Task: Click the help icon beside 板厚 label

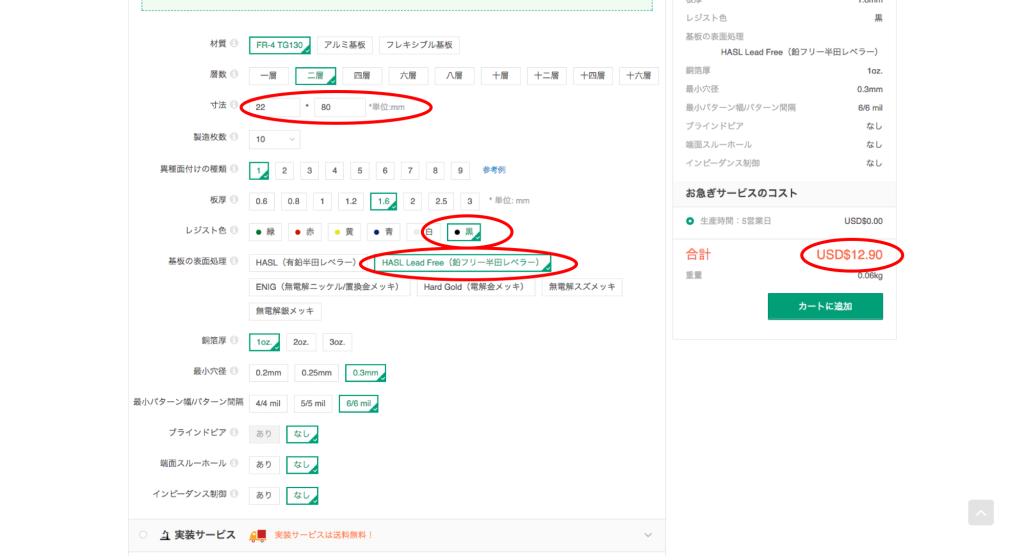Action: pyautogui.click(x=234, y=199)
